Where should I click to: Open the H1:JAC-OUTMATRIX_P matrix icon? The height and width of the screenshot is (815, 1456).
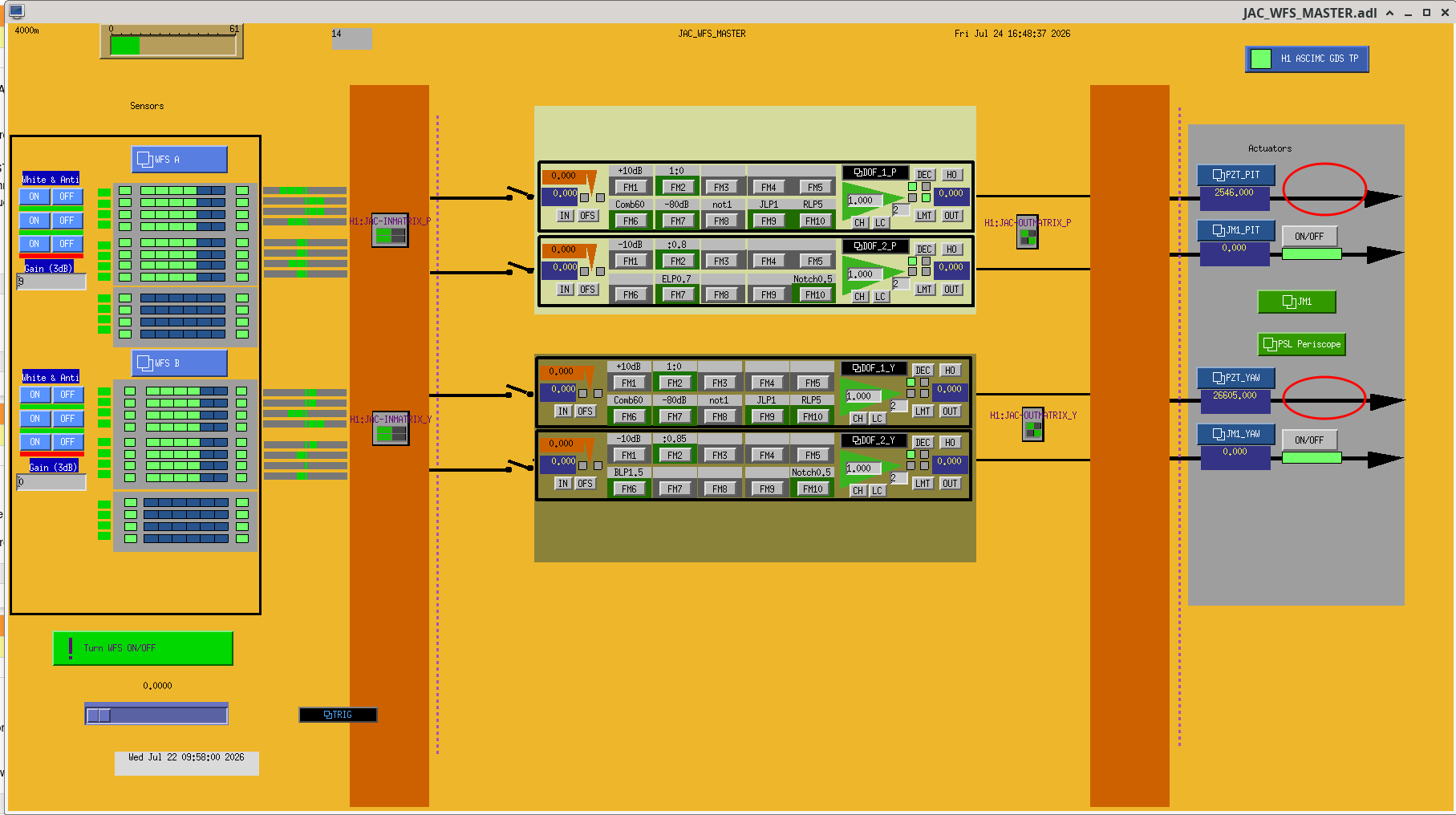coord(1028,233)
